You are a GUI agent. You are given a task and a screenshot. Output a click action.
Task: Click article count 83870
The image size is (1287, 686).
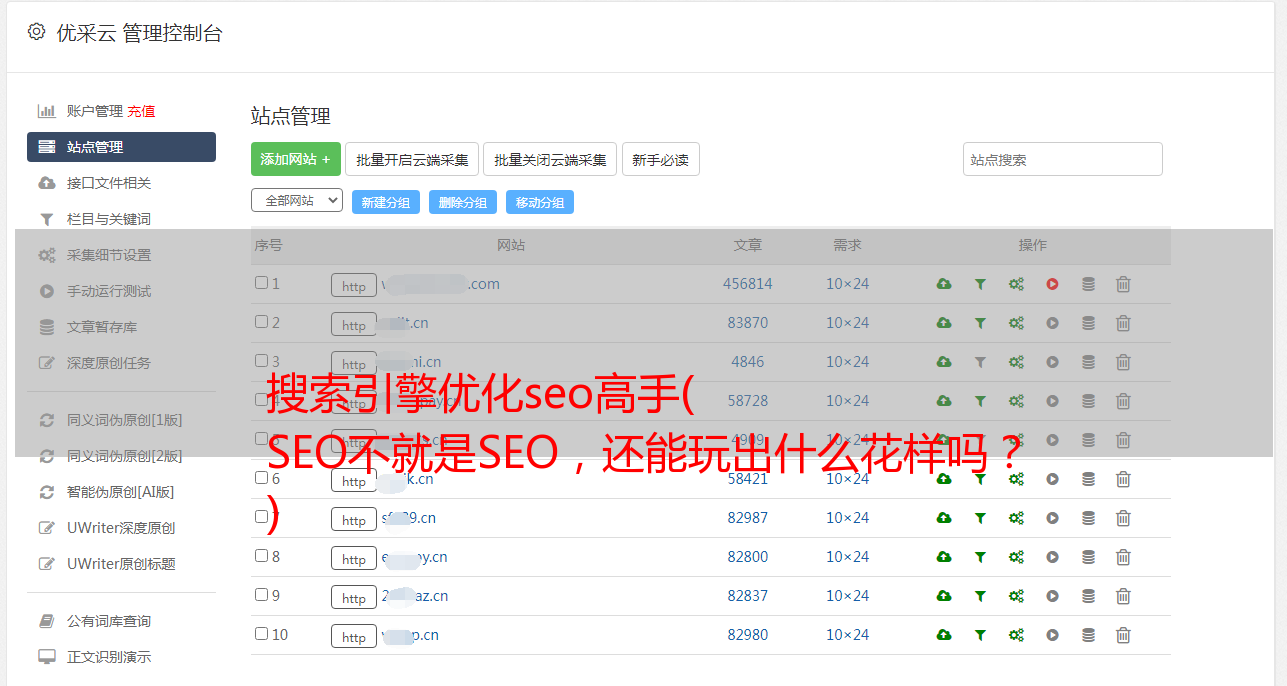point(748,323)
